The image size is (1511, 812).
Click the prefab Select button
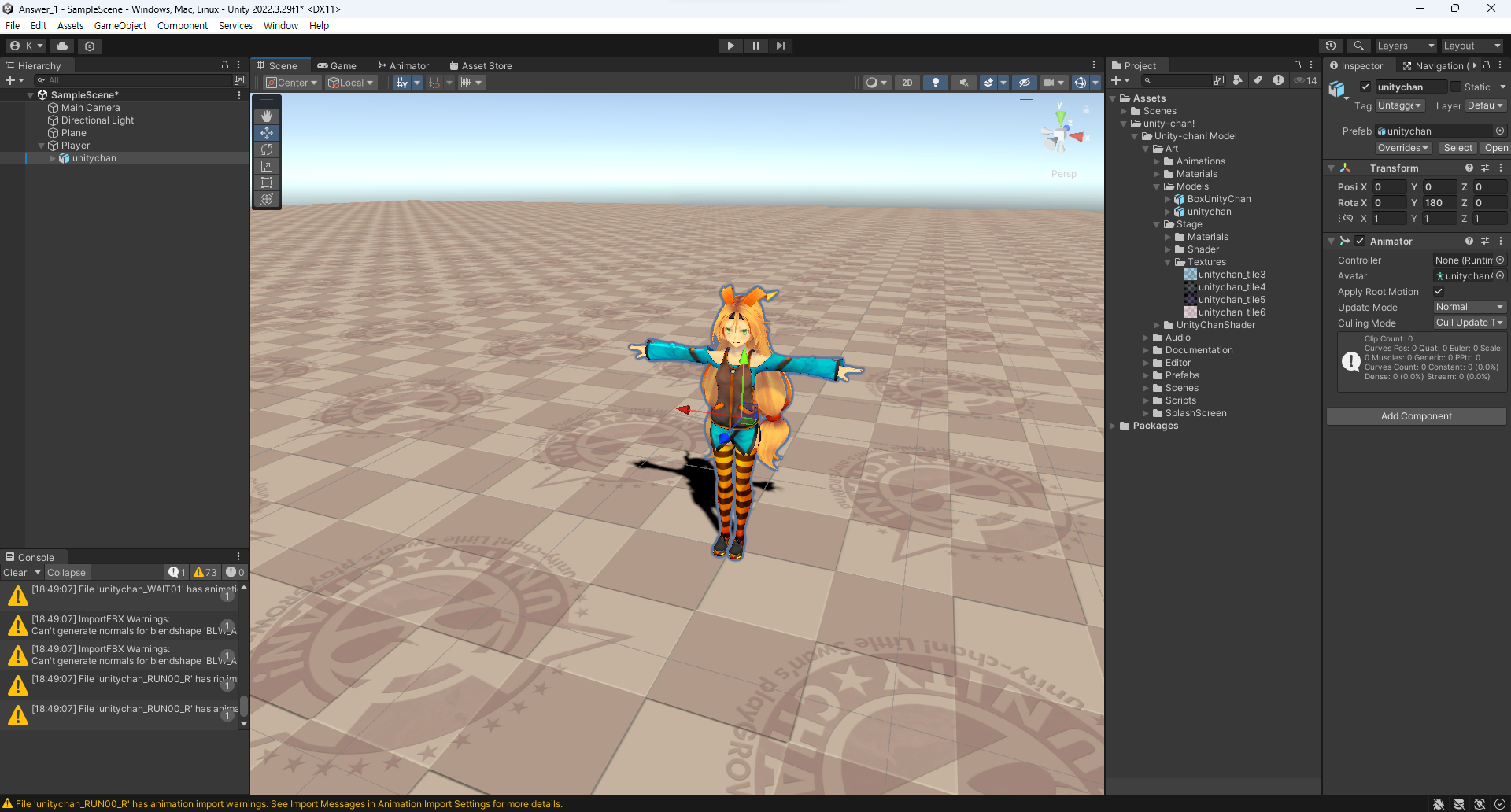coord(1457,148)
